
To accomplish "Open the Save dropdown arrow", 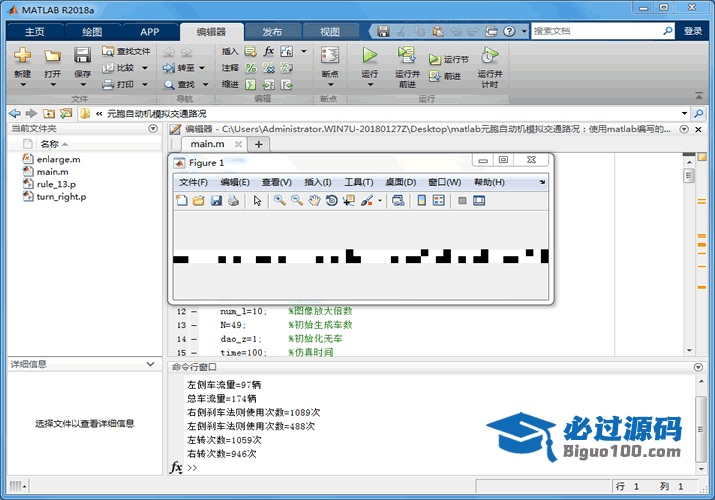I will [x=83, y=85].
